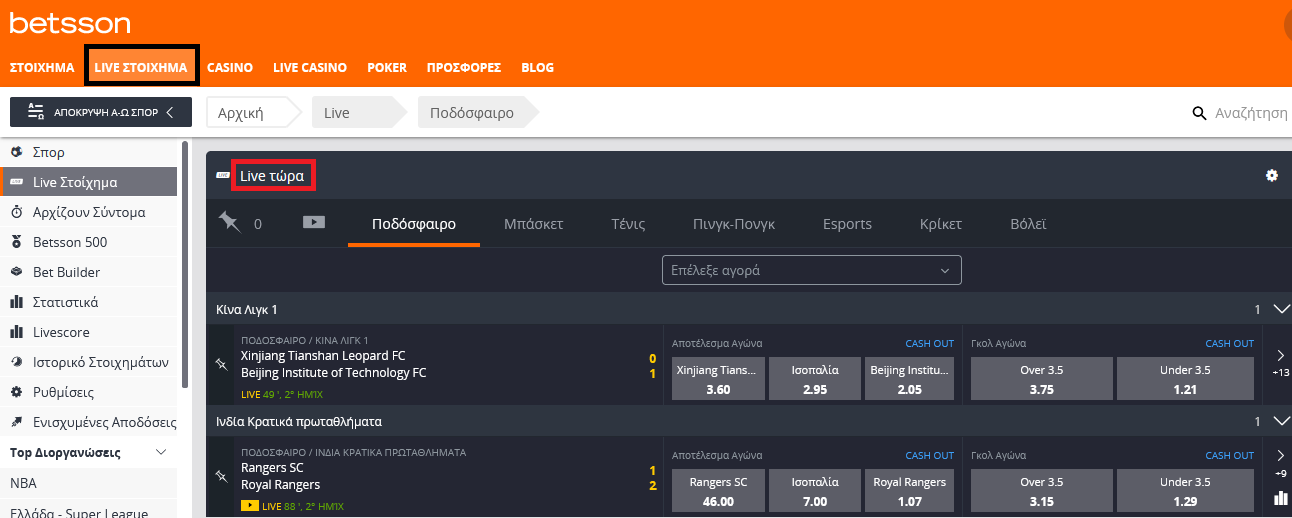
Task: Click CASH OUT on Xinjiang Αποτέλεσμα Αγώνα market
Action: tap(930, 343)
